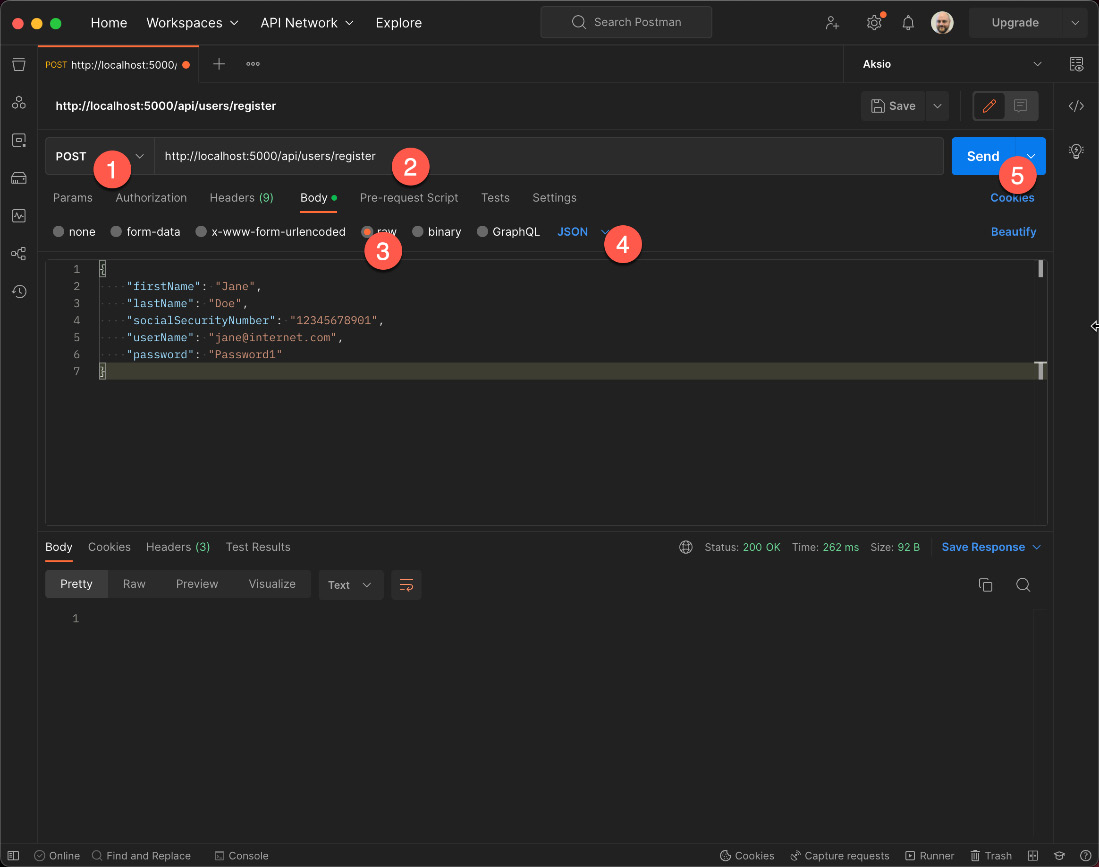
Task: Open the Send options dropdown arrow
Action: click(1031, 156)
